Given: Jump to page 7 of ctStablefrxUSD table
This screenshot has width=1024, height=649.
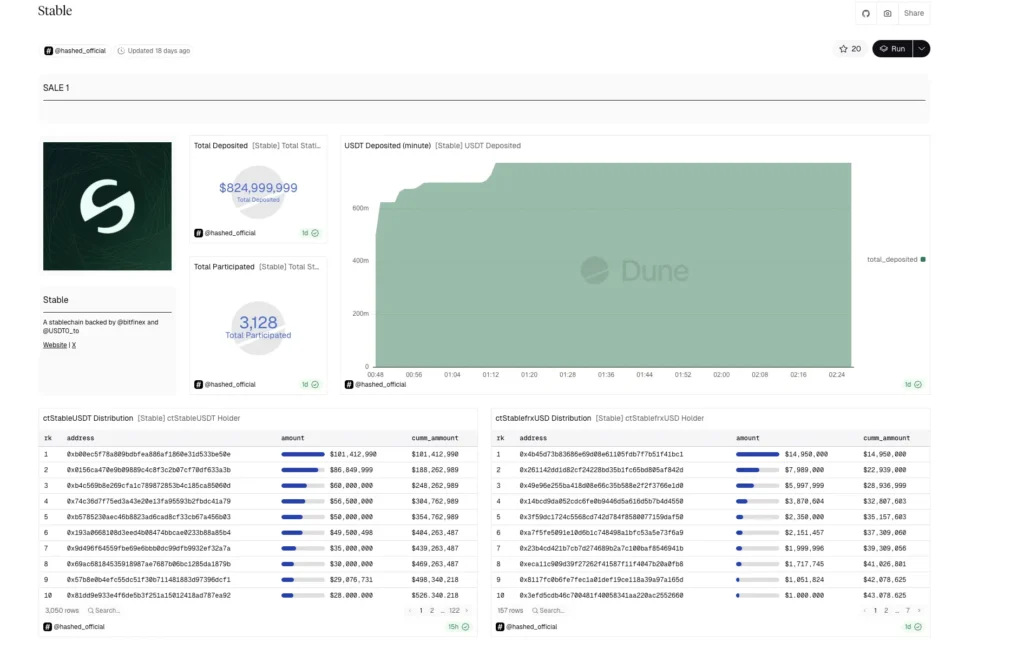Looking at the screenshot, I should pos(907,610).
